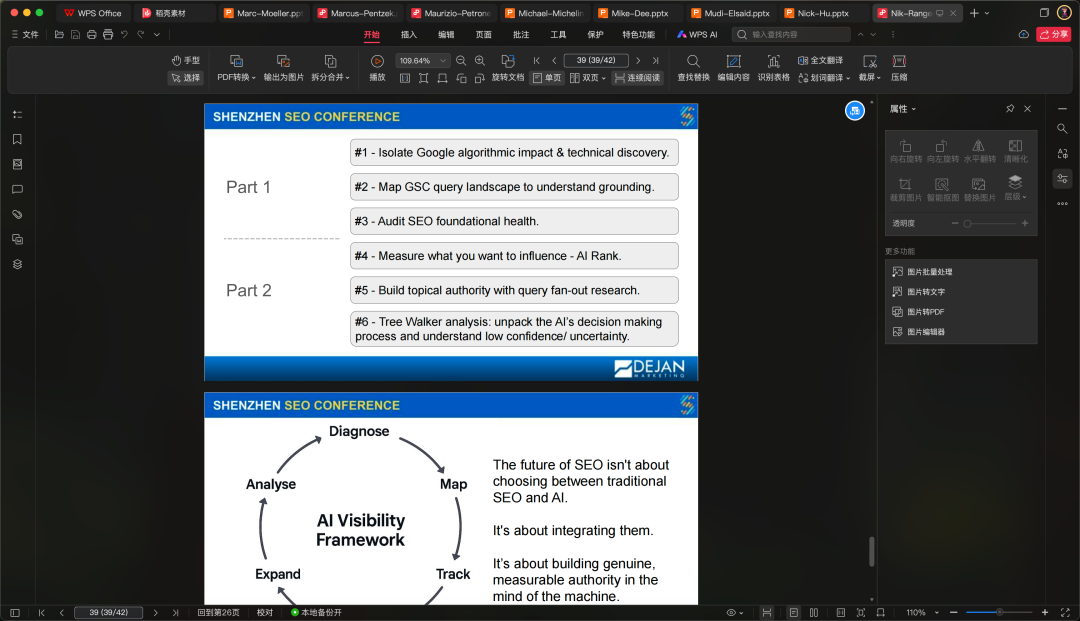The height and width of the screenshot is (621, 1080).
Task: Click the blue floating assistant button
Action: click(x=855, y=110)
